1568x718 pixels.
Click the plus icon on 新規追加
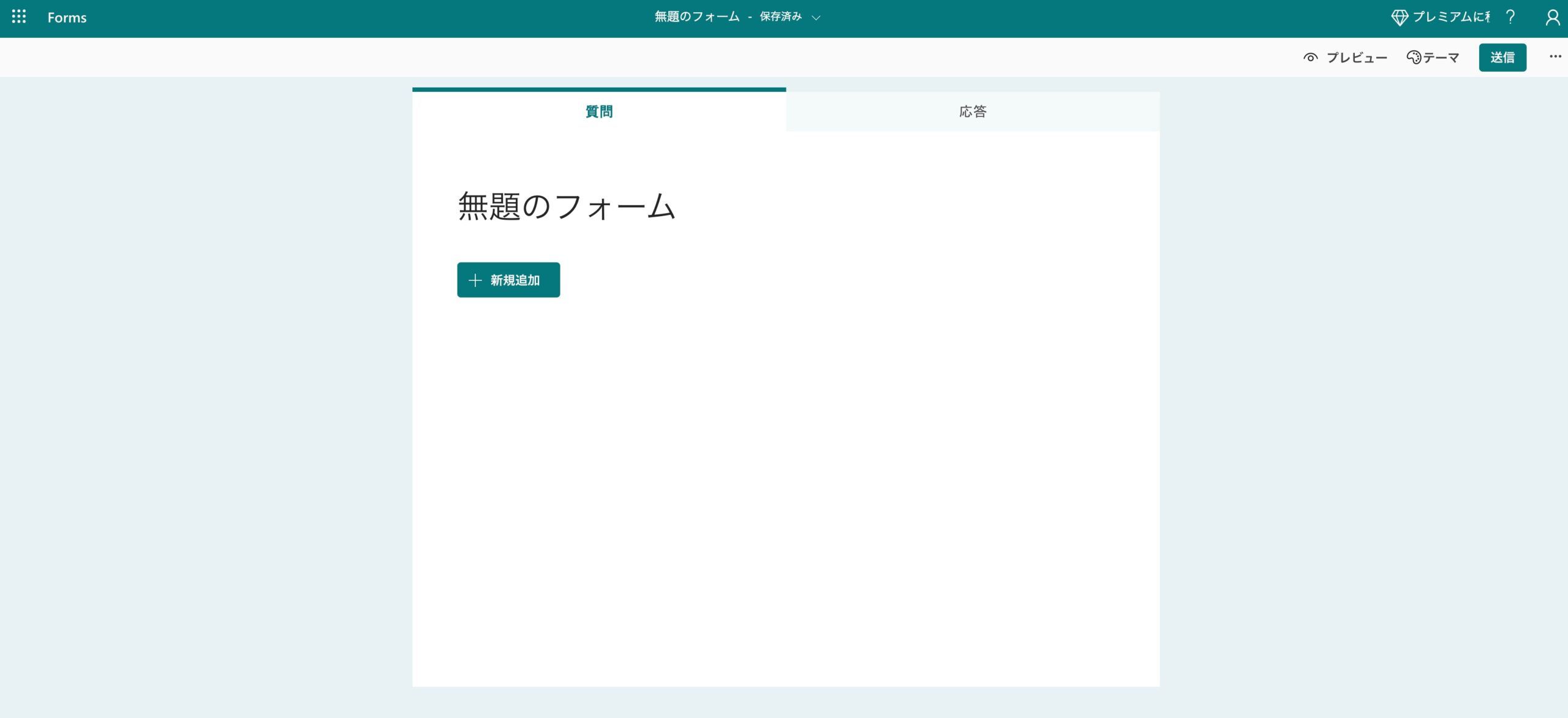(475, 280)
